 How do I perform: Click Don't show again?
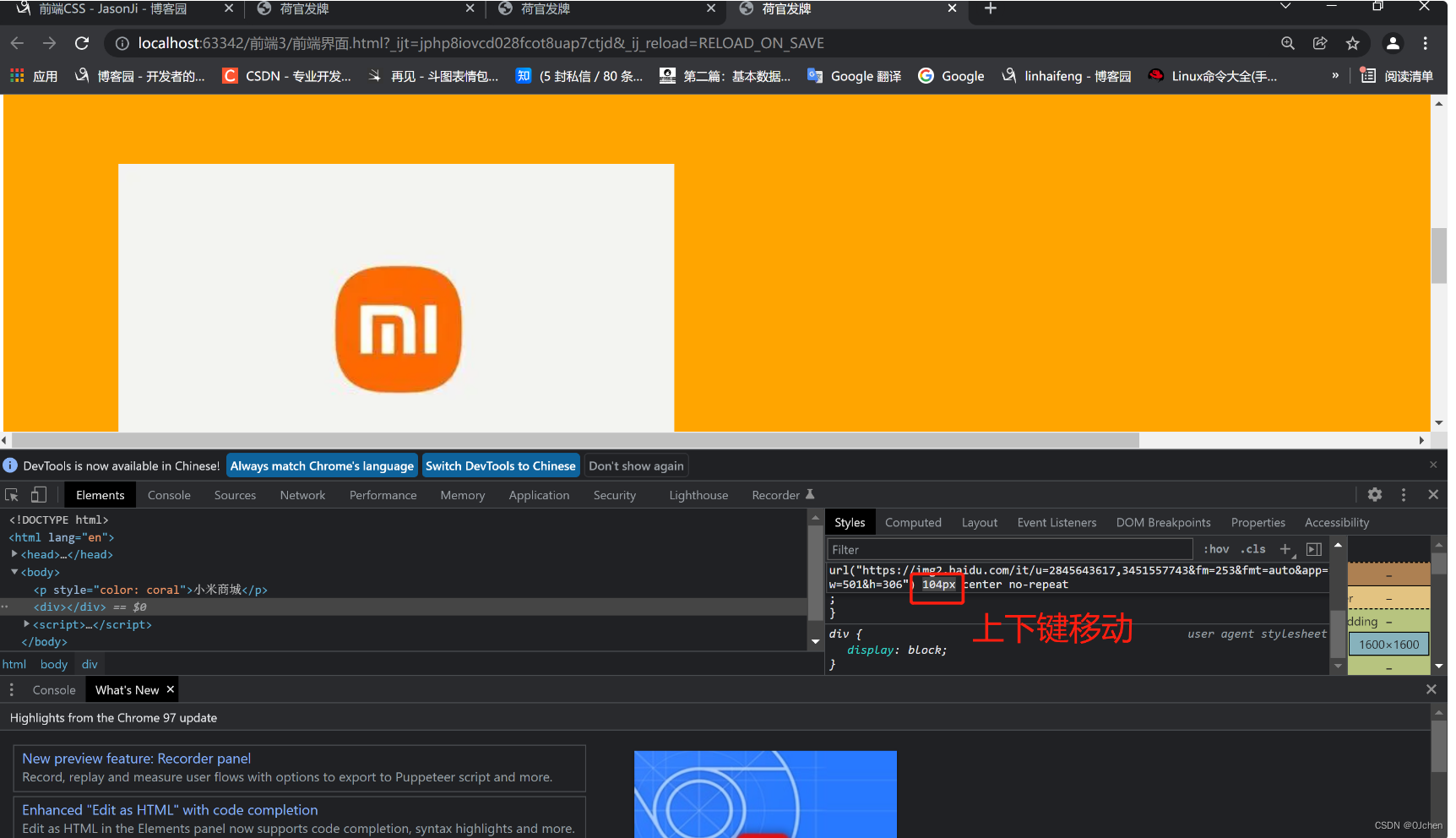point(636,466)
